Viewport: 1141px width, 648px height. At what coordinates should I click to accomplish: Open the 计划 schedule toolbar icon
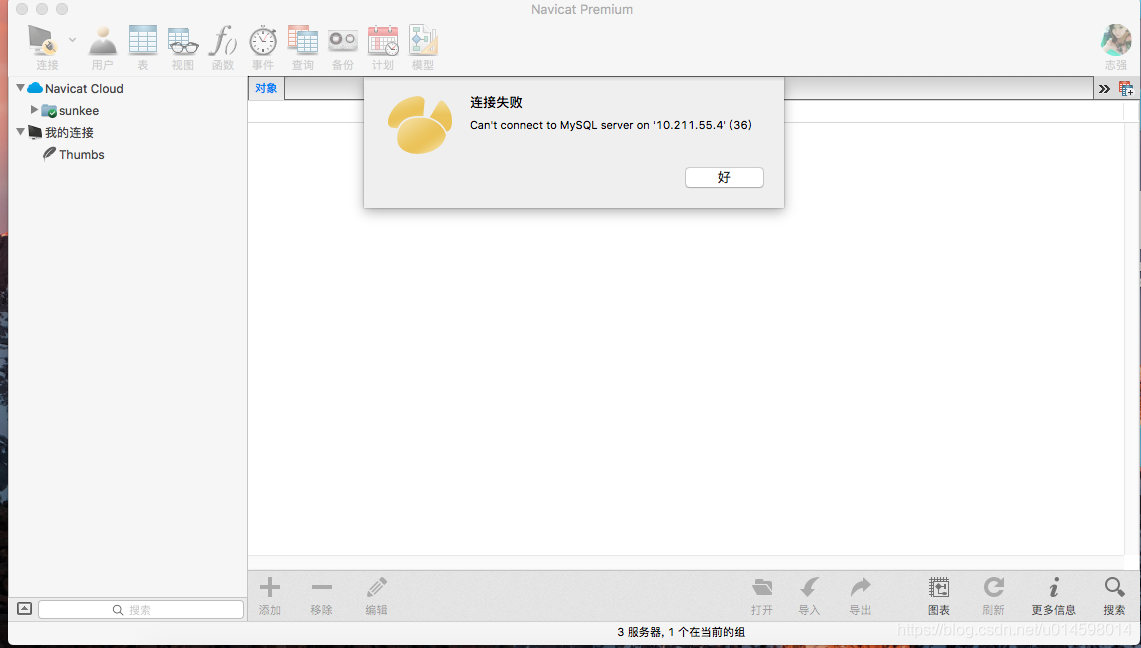tap(383, 41)
